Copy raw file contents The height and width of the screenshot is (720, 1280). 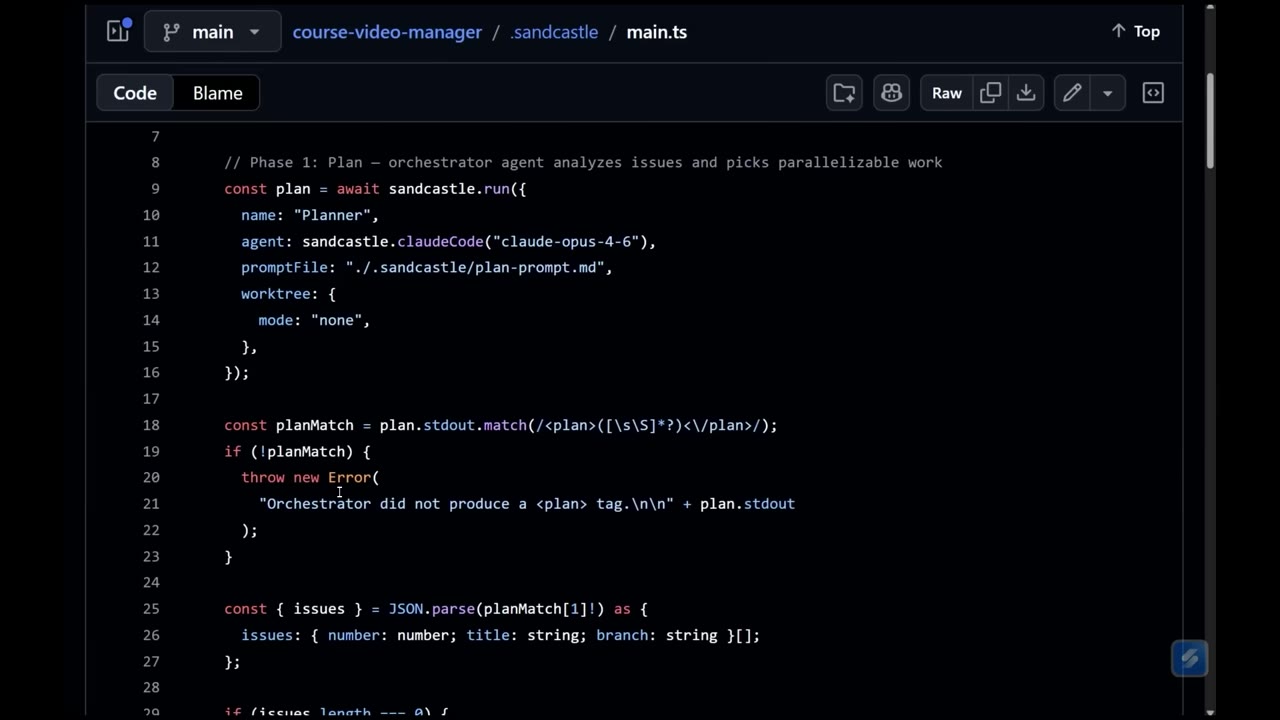click(x=990, y=93)
